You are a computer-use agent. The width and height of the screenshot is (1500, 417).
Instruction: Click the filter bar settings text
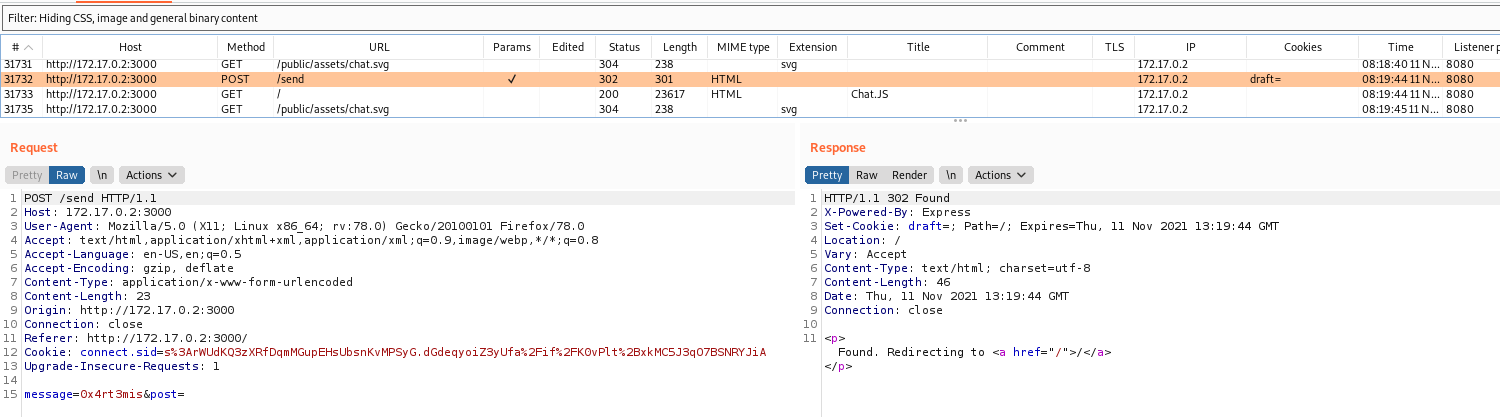(133, 18)
